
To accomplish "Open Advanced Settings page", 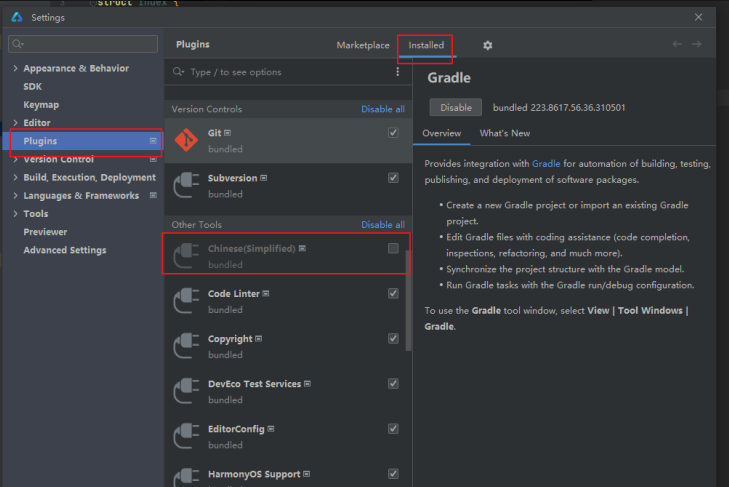I will click(65, 250).
